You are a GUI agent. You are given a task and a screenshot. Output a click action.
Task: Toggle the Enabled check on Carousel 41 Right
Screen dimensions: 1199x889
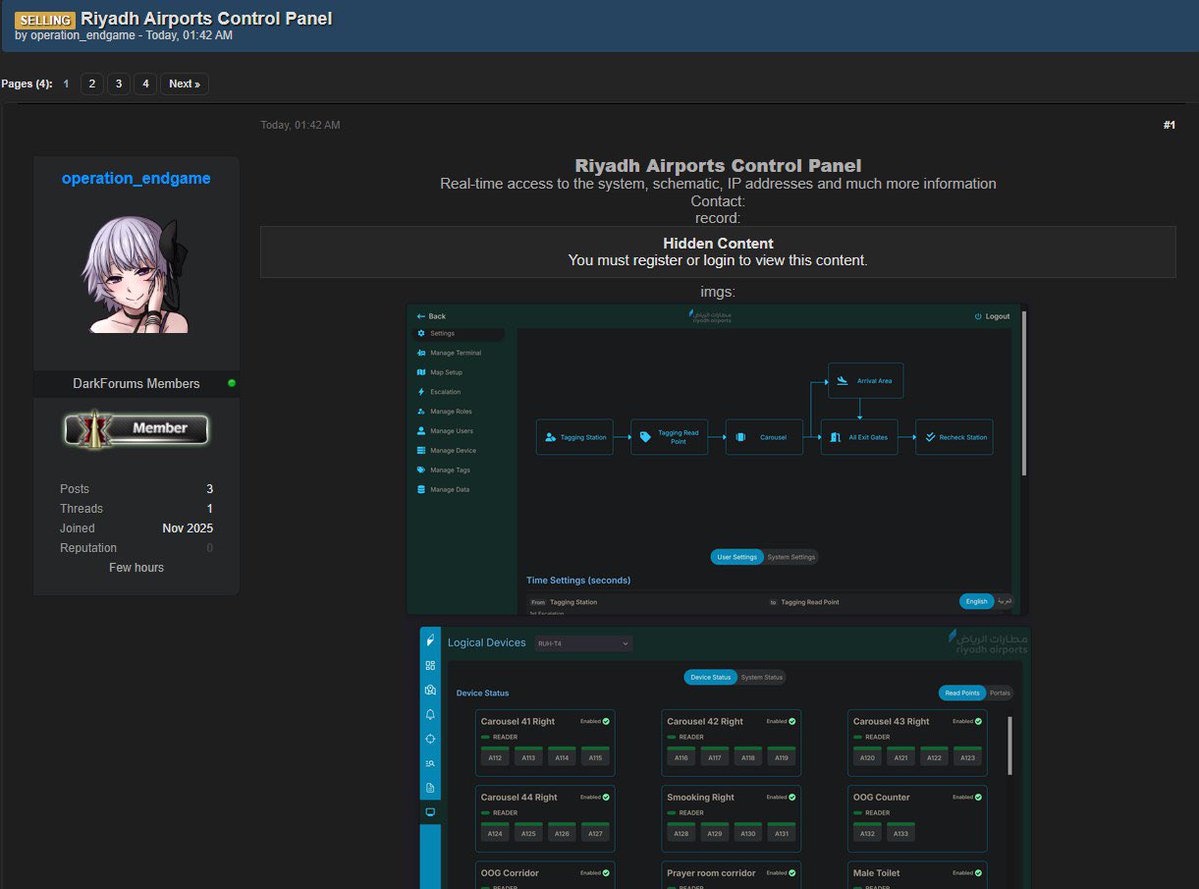[606, 722]
